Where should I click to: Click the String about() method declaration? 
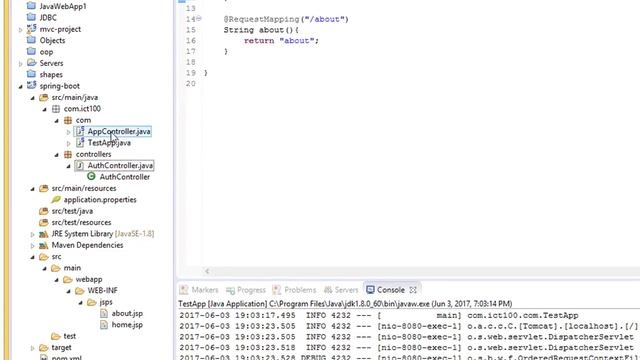[x=261, y=30]
